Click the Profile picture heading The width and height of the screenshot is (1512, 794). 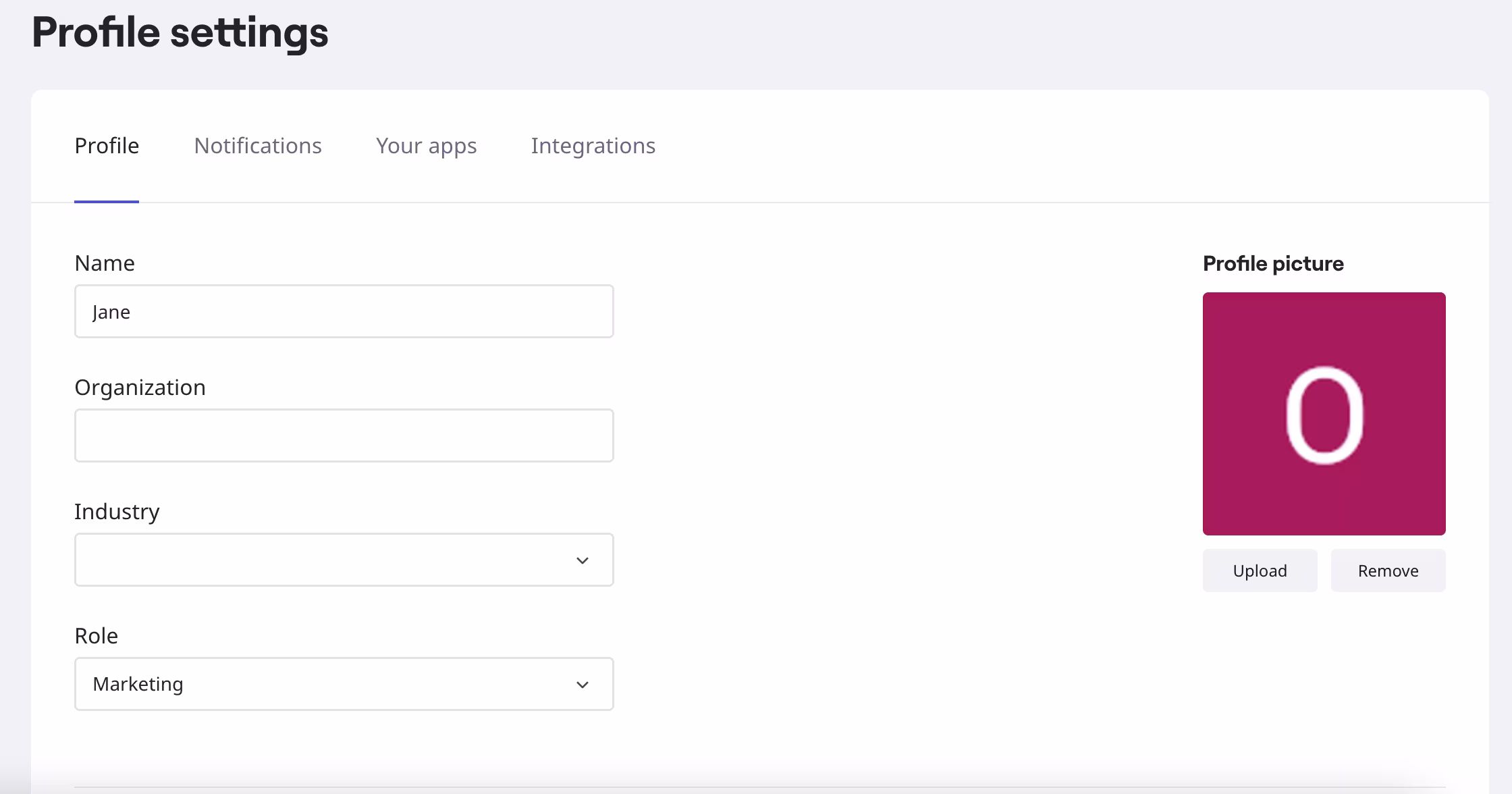click(1273, 263)
